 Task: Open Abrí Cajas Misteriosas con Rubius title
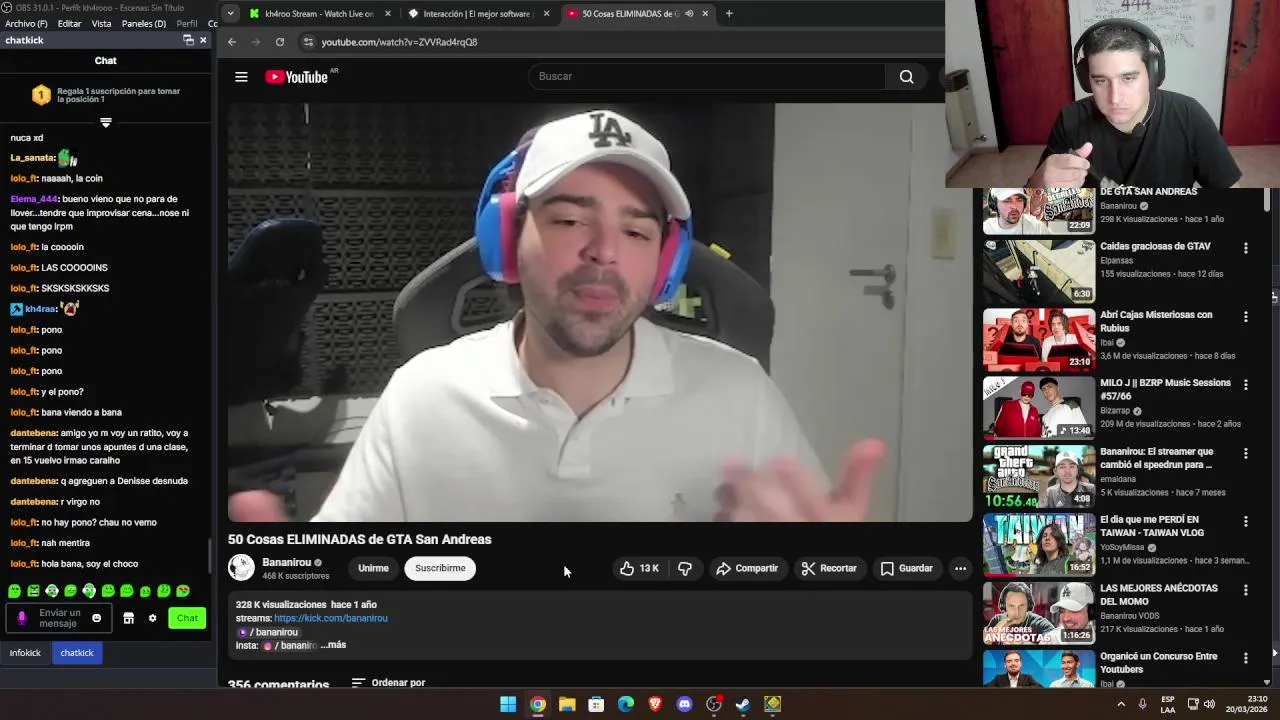(x=1156, y=321)
